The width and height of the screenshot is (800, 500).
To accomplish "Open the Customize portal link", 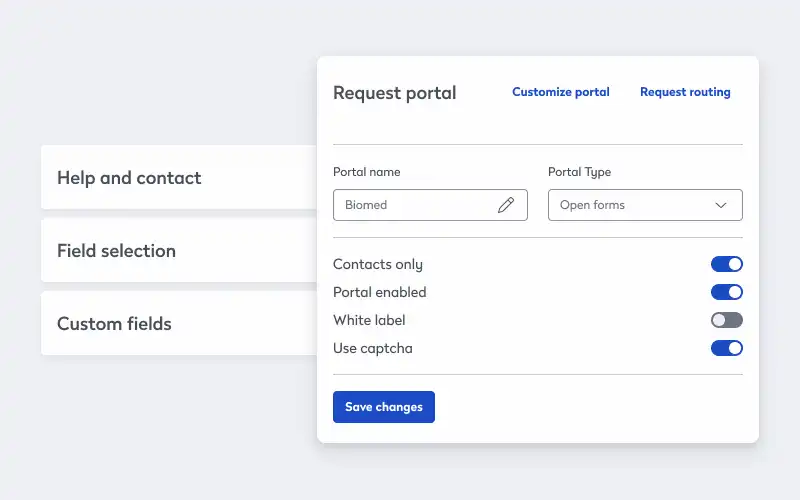I will pyautogui.click(x=561, y=92).
